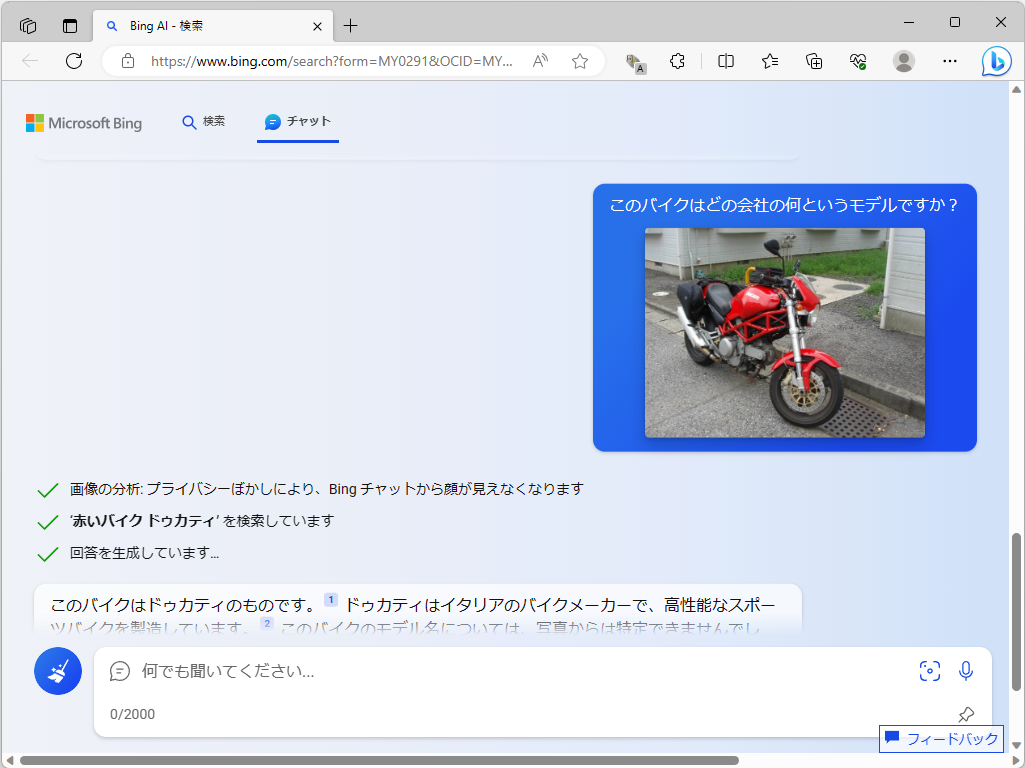Viewport: 1025px width, 768px height.
Task: Open Collections in the browser toolbar
Action: (x=814, y=62)
